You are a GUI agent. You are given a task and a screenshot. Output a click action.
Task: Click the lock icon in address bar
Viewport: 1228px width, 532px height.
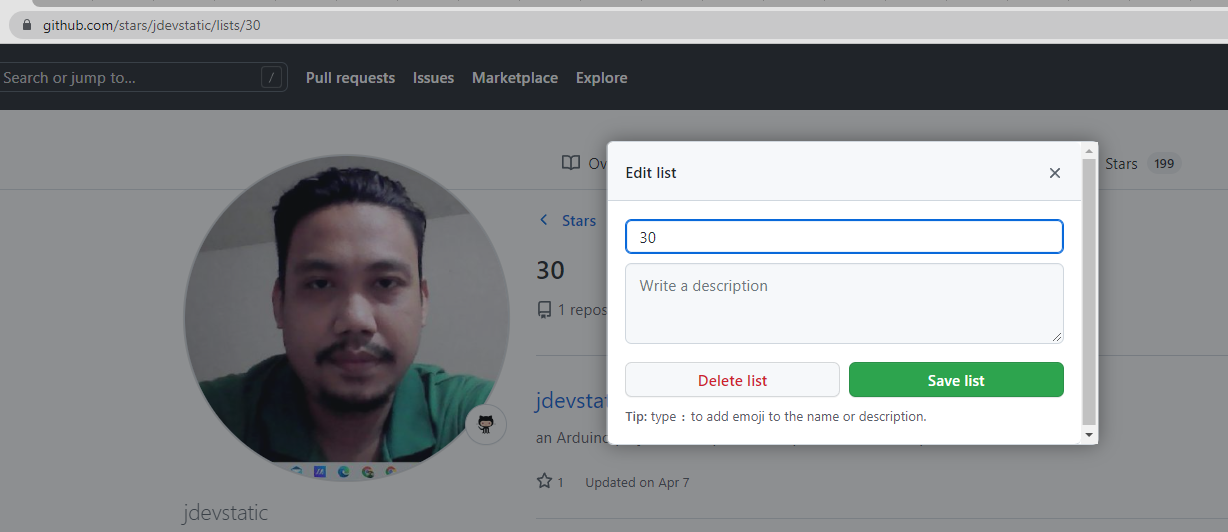coord(27,24)
